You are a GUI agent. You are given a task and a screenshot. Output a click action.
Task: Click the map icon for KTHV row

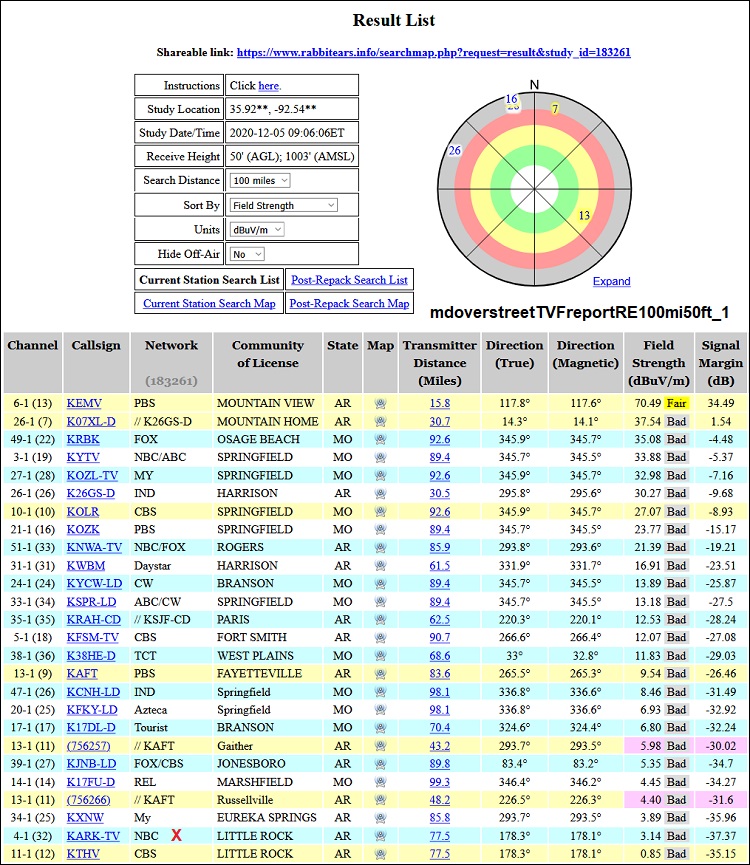point(380,854)
